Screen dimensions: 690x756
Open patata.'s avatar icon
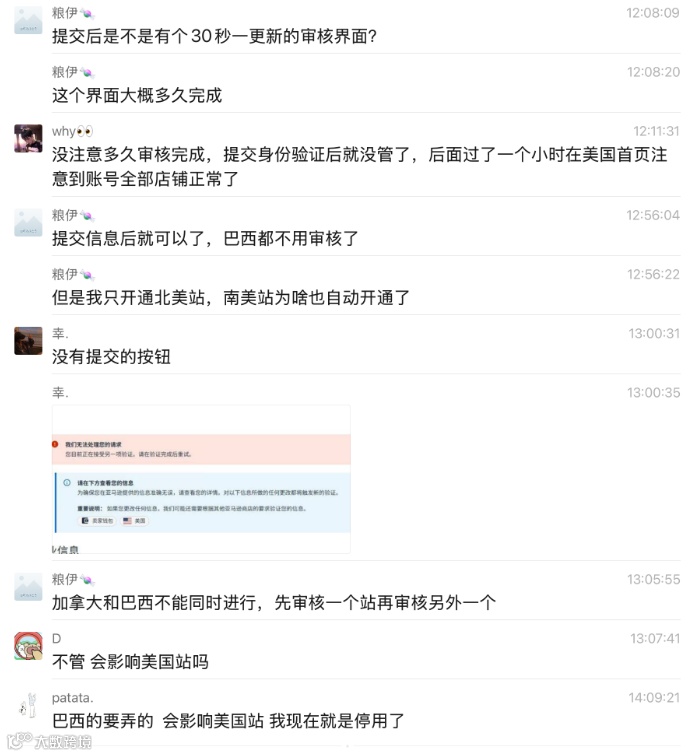pyautogui.click(x=28, y=705)
